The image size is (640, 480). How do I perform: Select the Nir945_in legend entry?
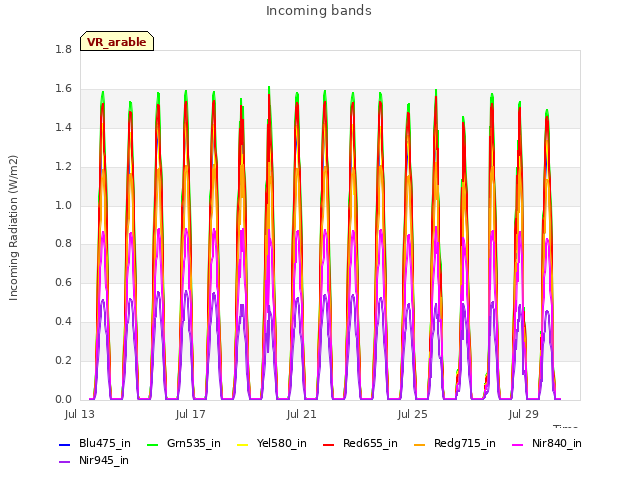94,460
